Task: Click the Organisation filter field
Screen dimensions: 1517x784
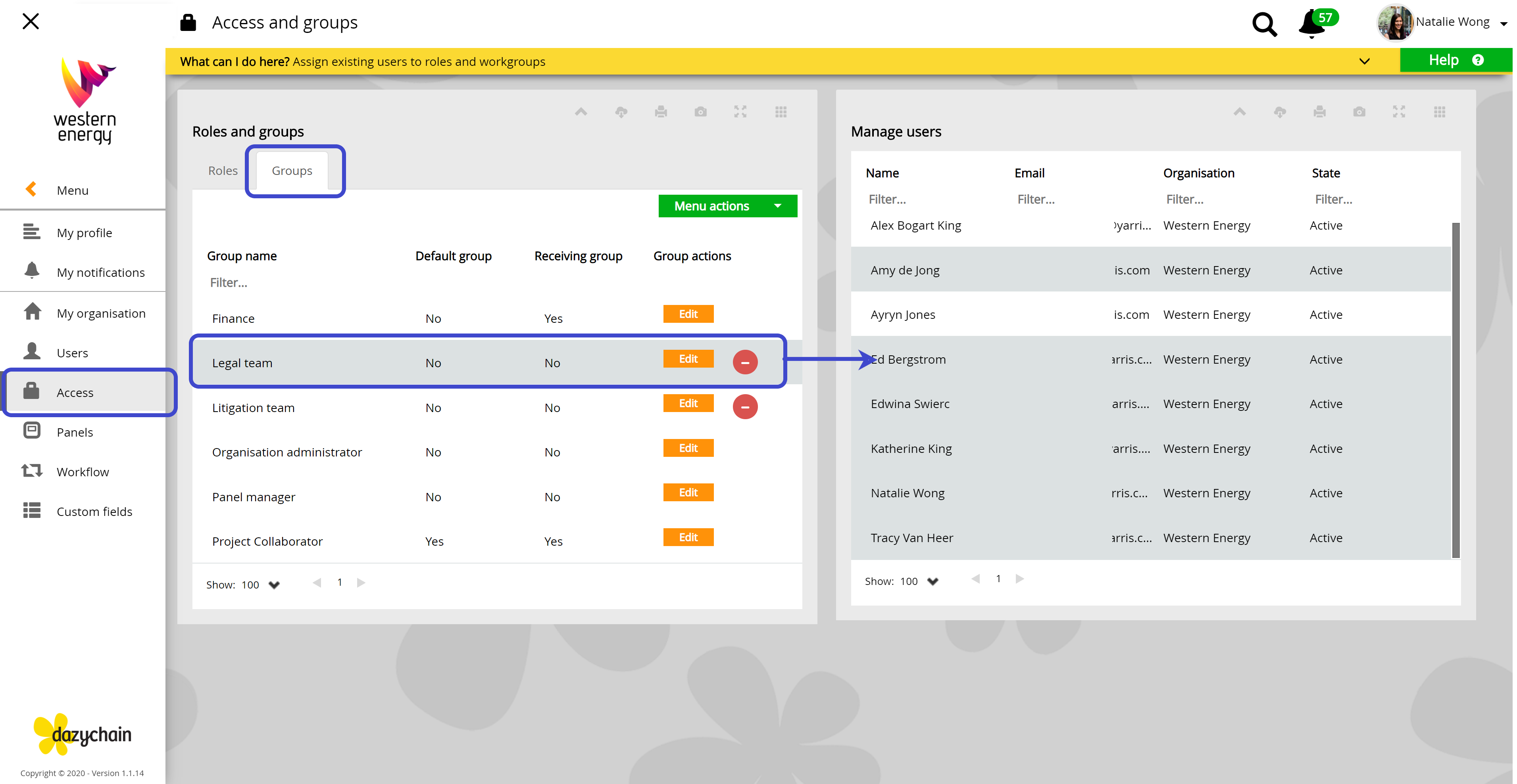Action: [1231, 199]
